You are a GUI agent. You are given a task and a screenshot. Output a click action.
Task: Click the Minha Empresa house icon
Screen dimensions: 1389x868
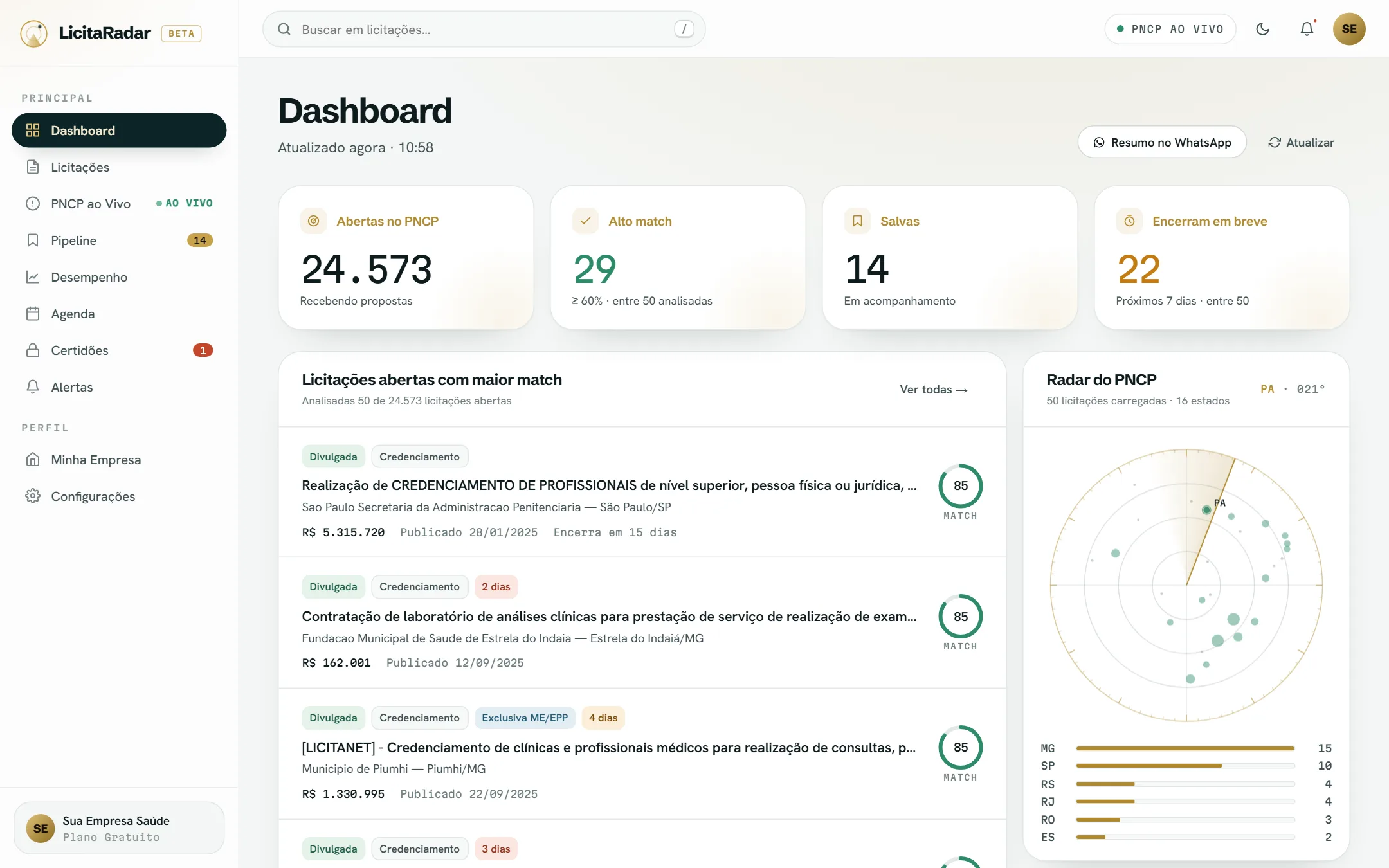(x=33, y=460)
